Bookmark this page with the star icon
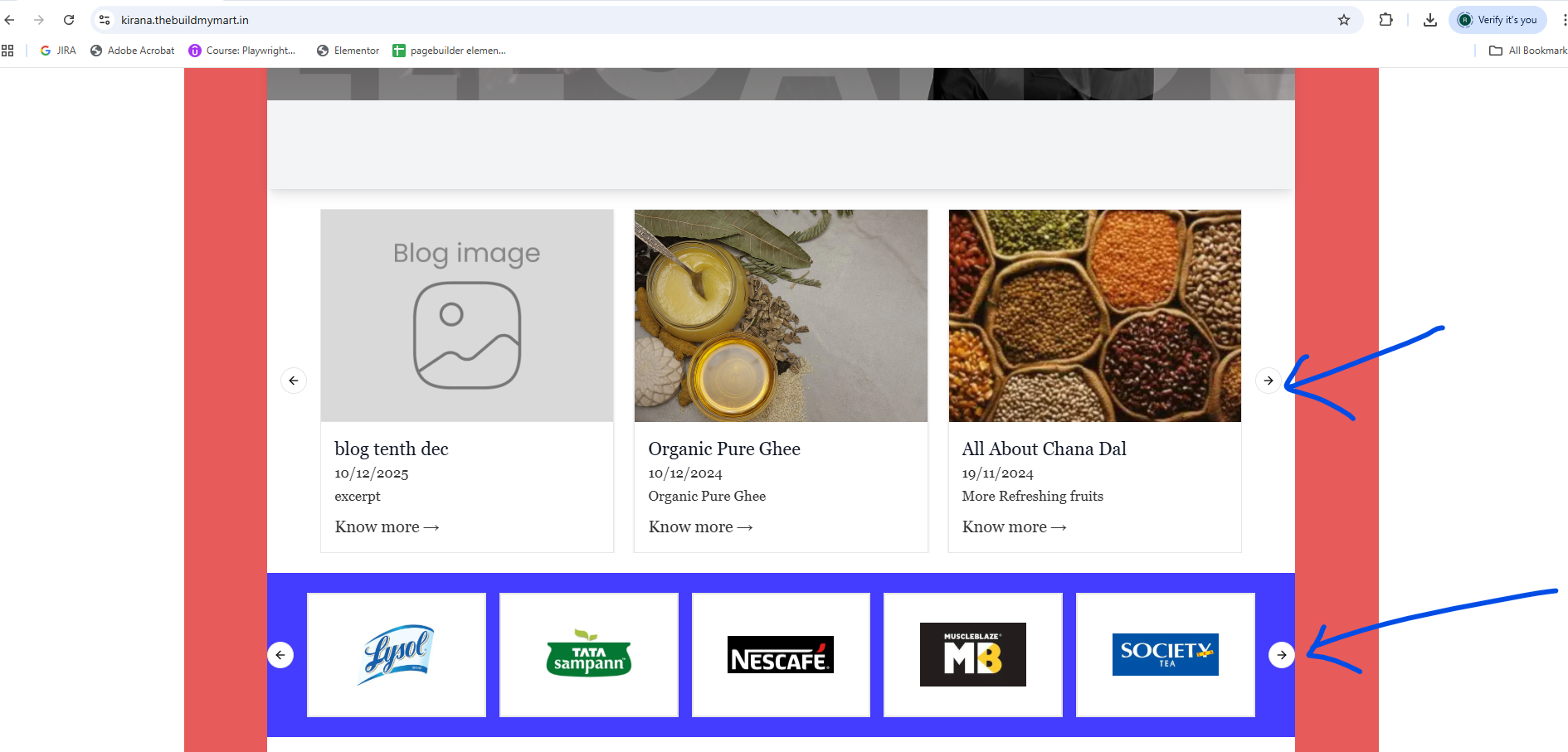This screenshot has width=1568, height=752. click(x=1344, y=20)
